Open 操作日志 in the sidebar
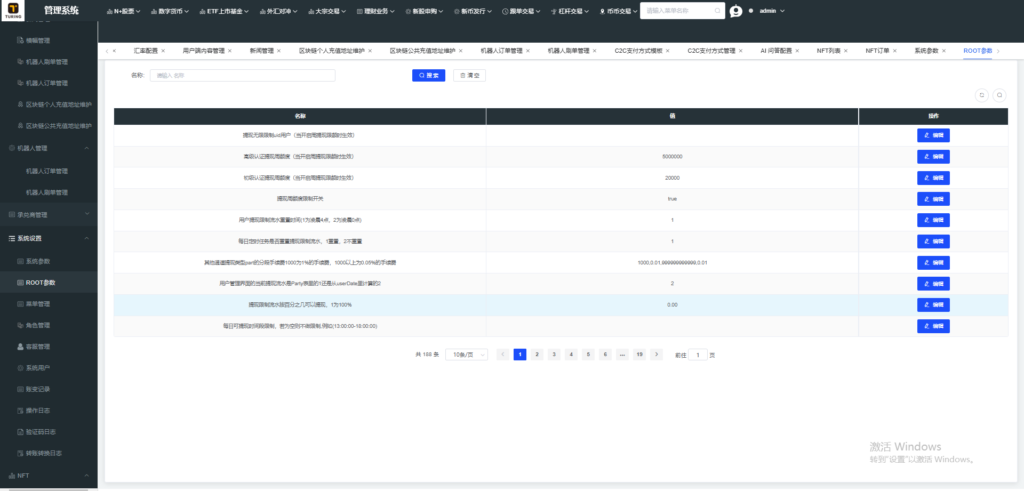Image resolution: width=1024 pixels, height=491 pixels. [37, 411]
